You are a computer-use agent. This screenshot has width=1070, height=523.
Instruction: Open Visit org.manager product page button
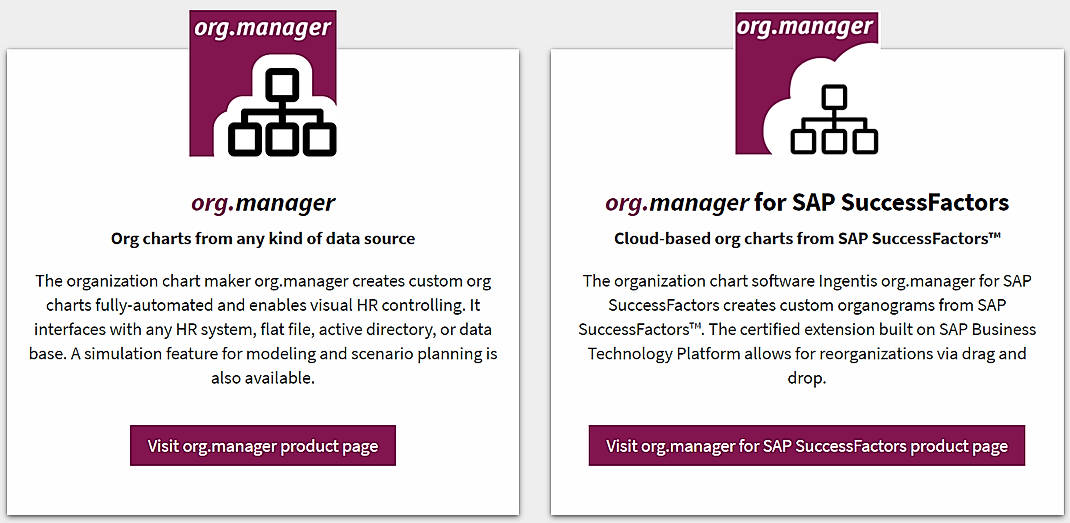pos(263,446)
